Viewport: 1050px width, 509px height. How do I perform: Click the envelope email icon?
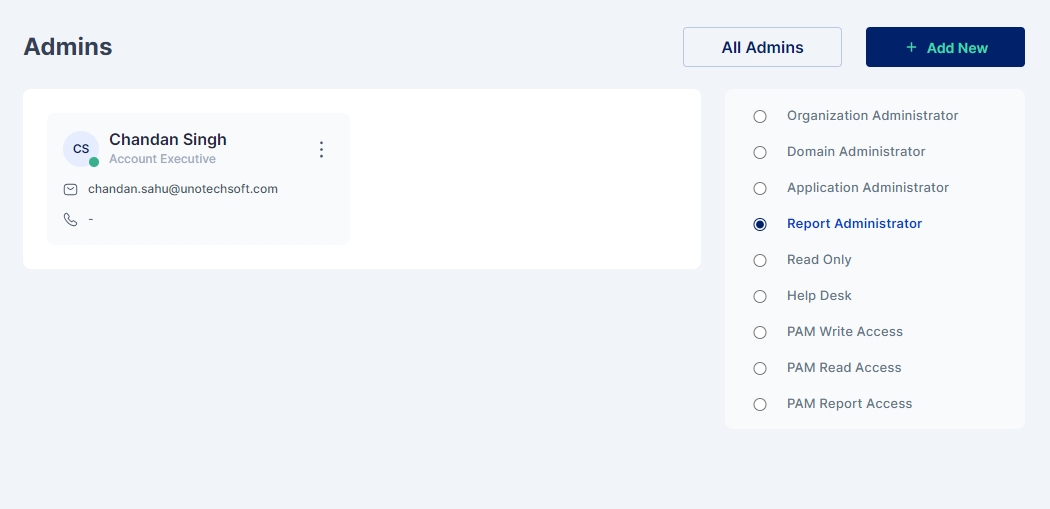(x=70, y=189)
